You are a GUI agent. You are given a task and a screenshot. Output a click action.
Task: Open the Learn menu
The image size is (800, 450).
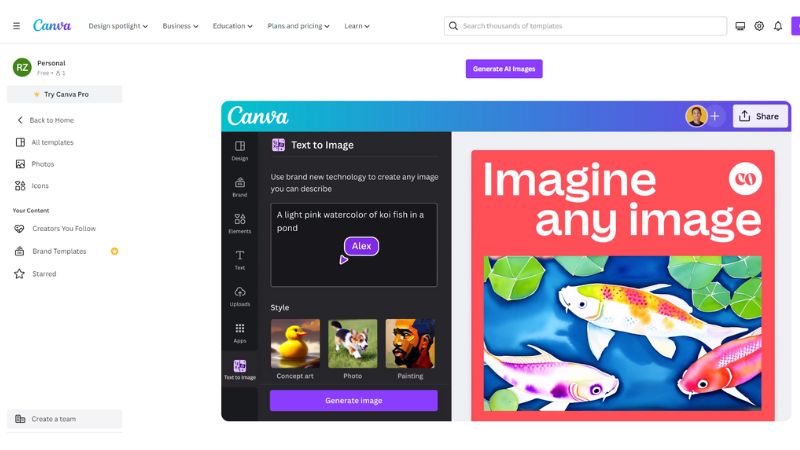(357, 26)
